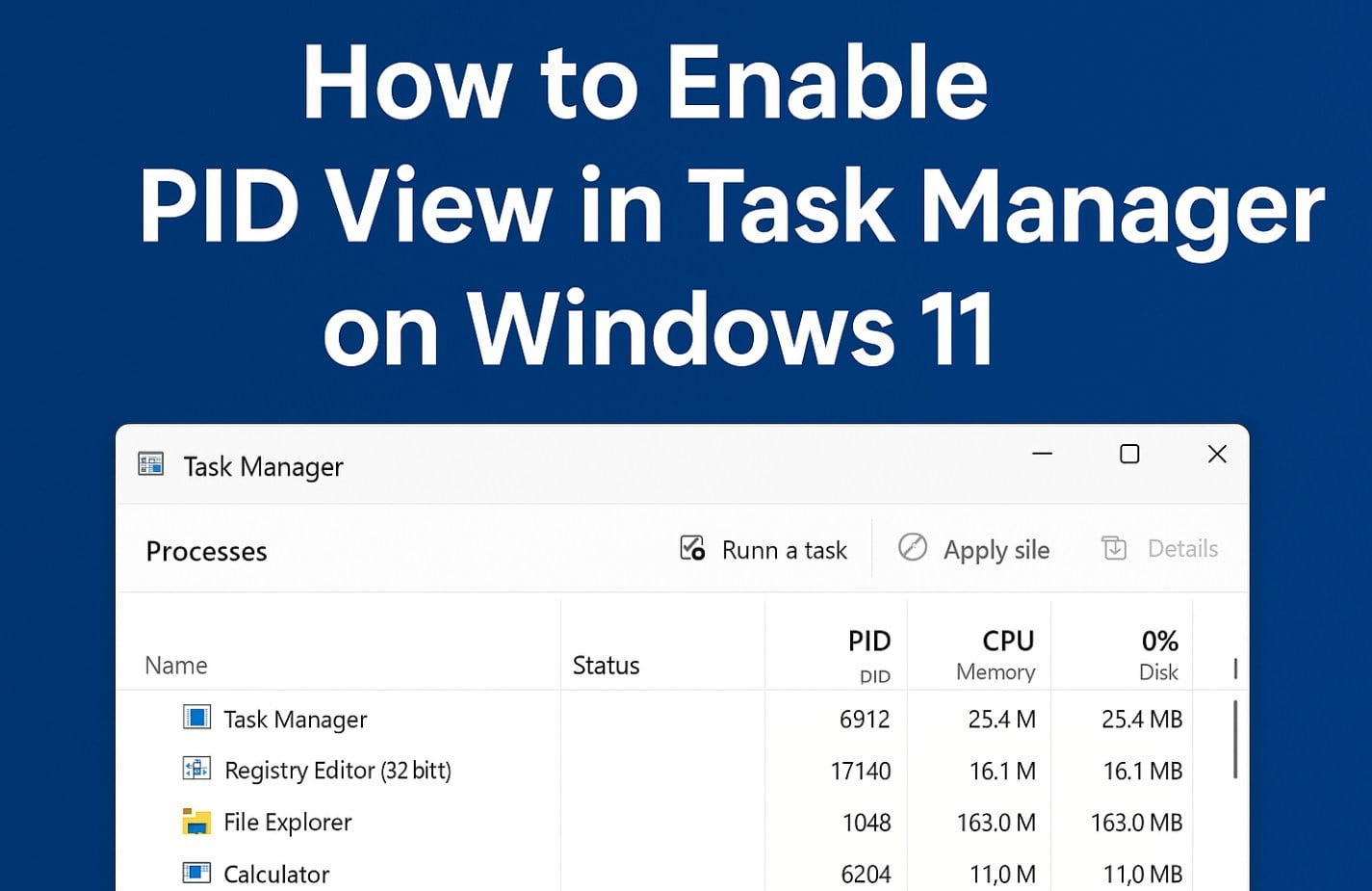Viewport: 1372px width, 891px height.
Task: Click the Status column header
Action: (607, 665)
